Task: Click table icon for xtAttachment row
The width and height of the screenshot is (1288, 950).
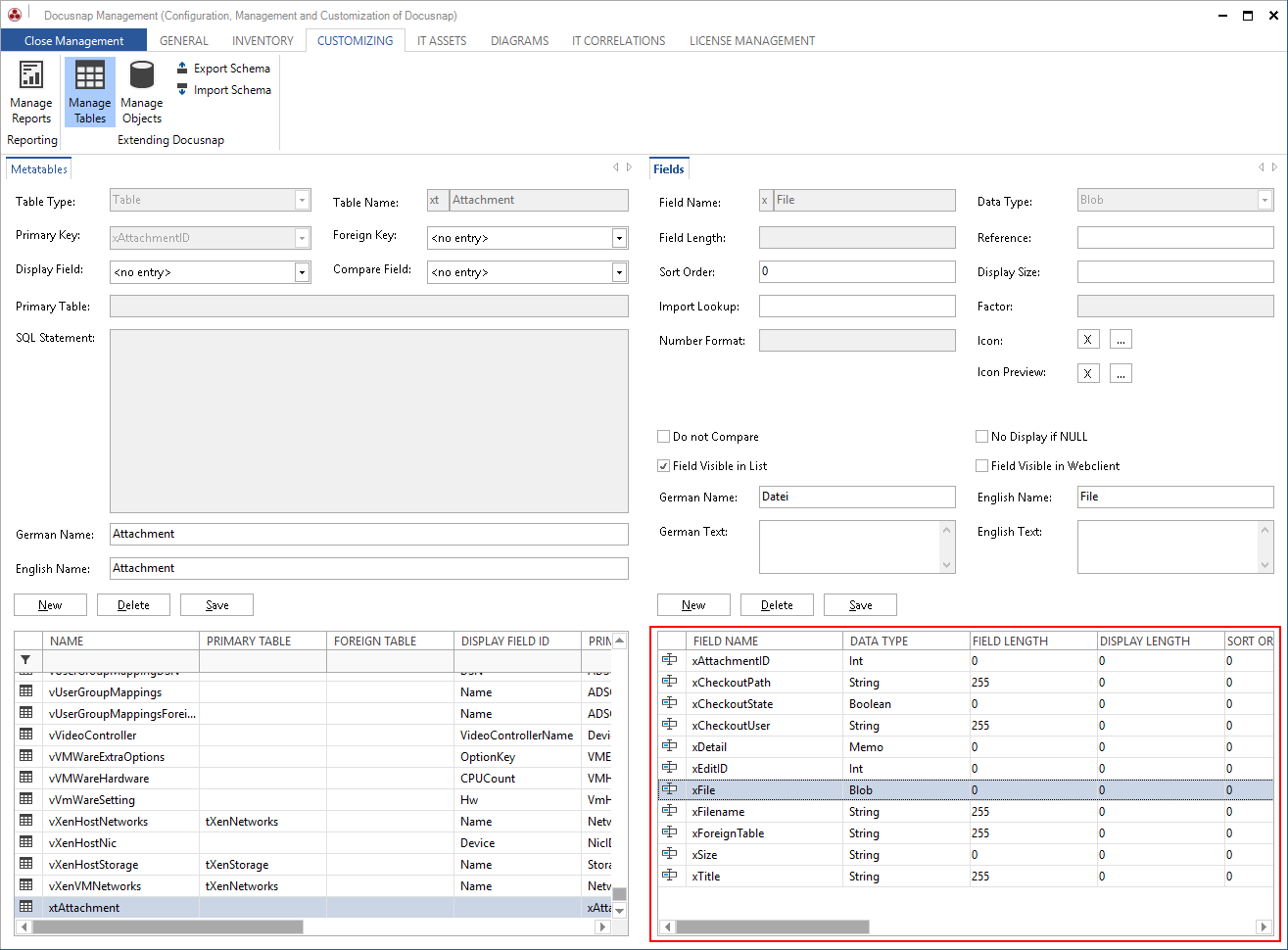Action: (26, 907)
